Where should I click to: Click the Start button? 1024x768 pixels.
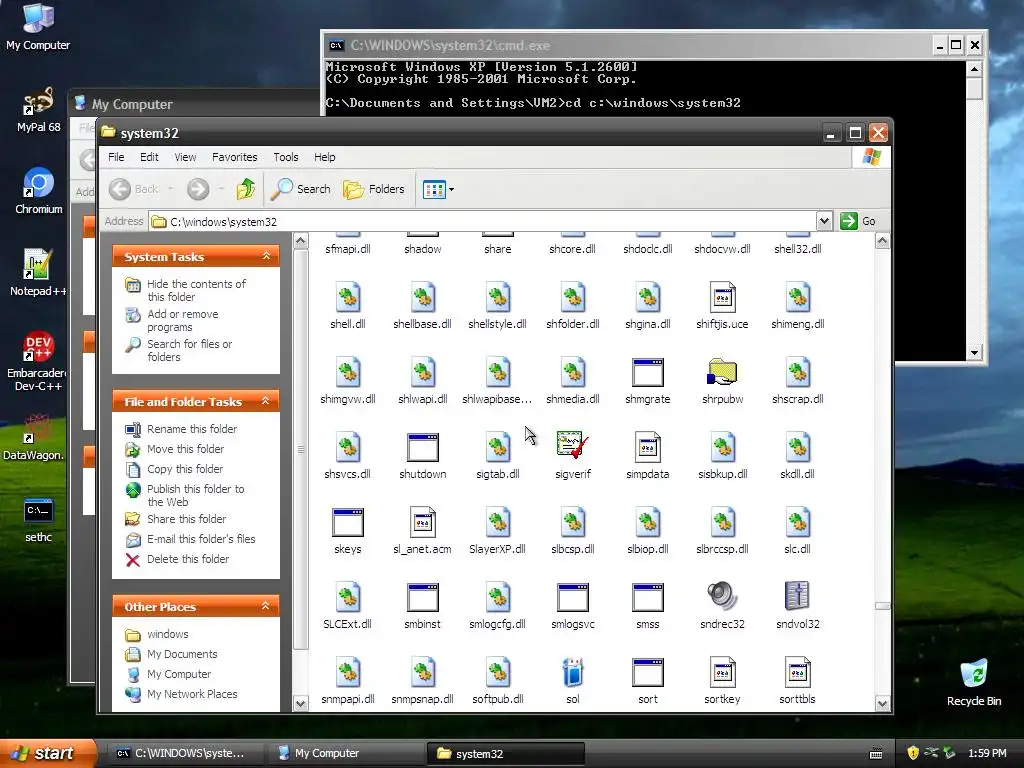click(x=48, y=753)
